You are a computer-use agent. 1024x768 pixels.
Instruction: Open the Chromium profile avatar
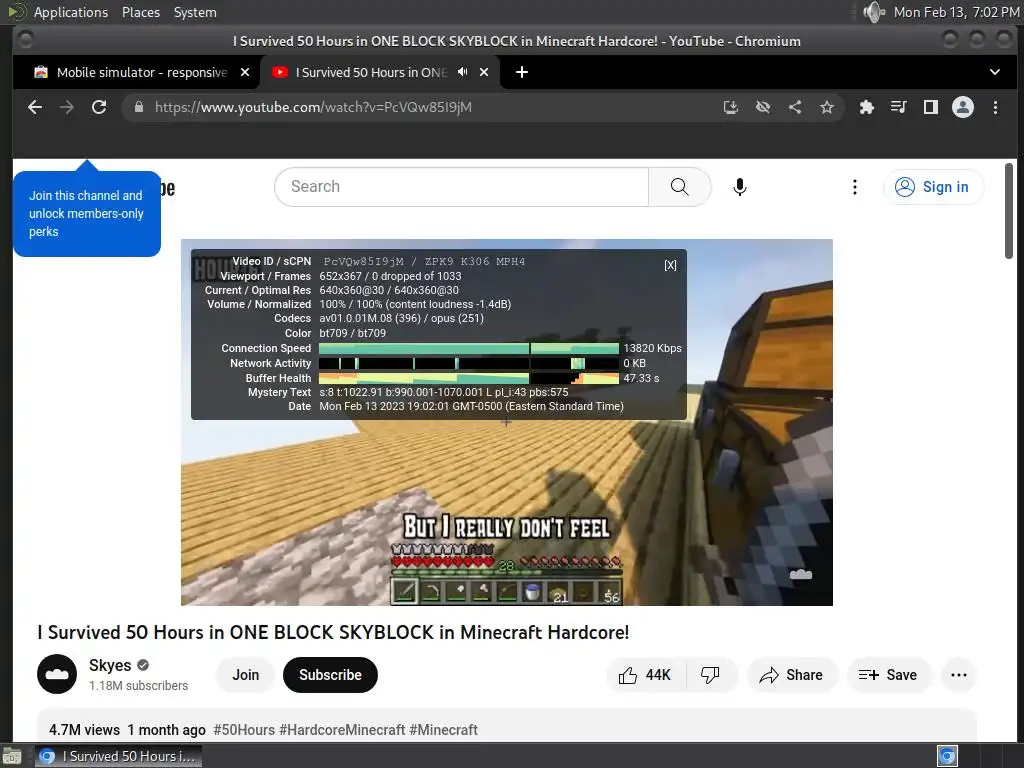pyautogui.click(x=963, y=107)
